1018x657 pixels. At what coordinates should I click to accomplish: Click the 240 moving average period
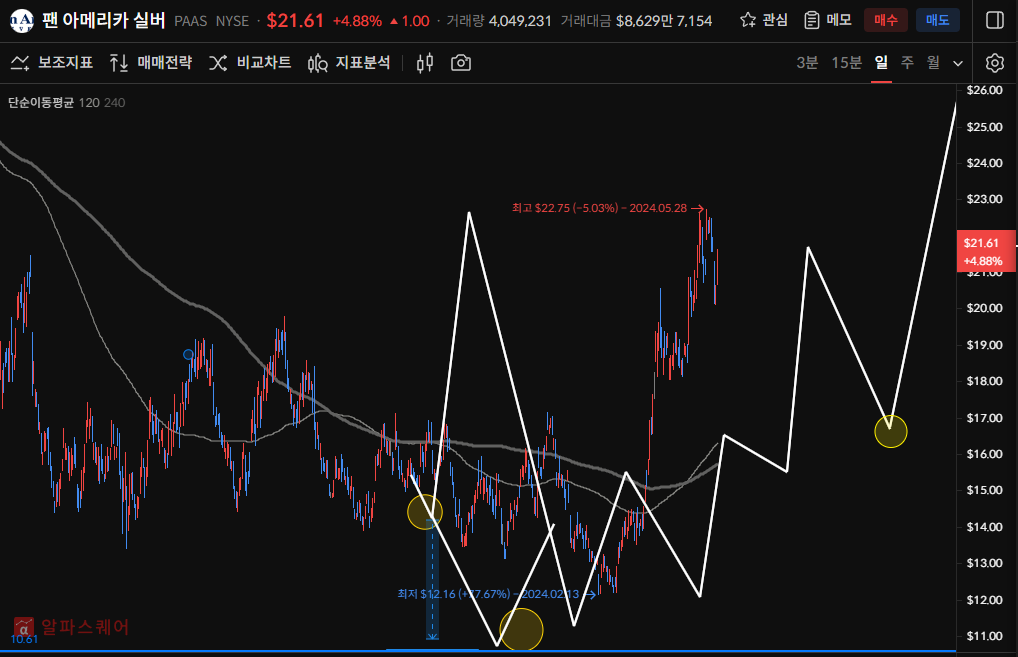[x=114, y=103]
